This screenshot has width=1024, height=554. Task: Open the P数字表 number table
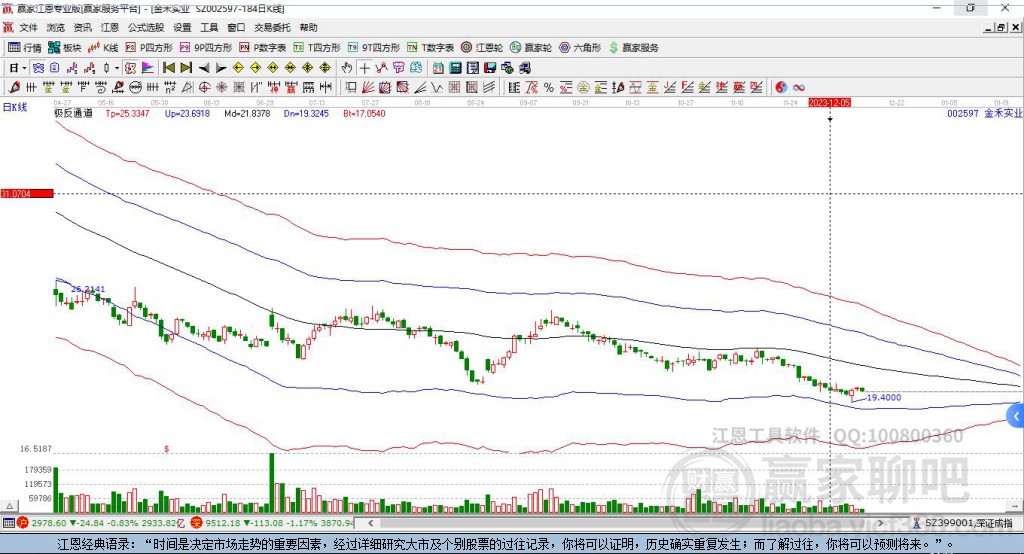point(263,48)
